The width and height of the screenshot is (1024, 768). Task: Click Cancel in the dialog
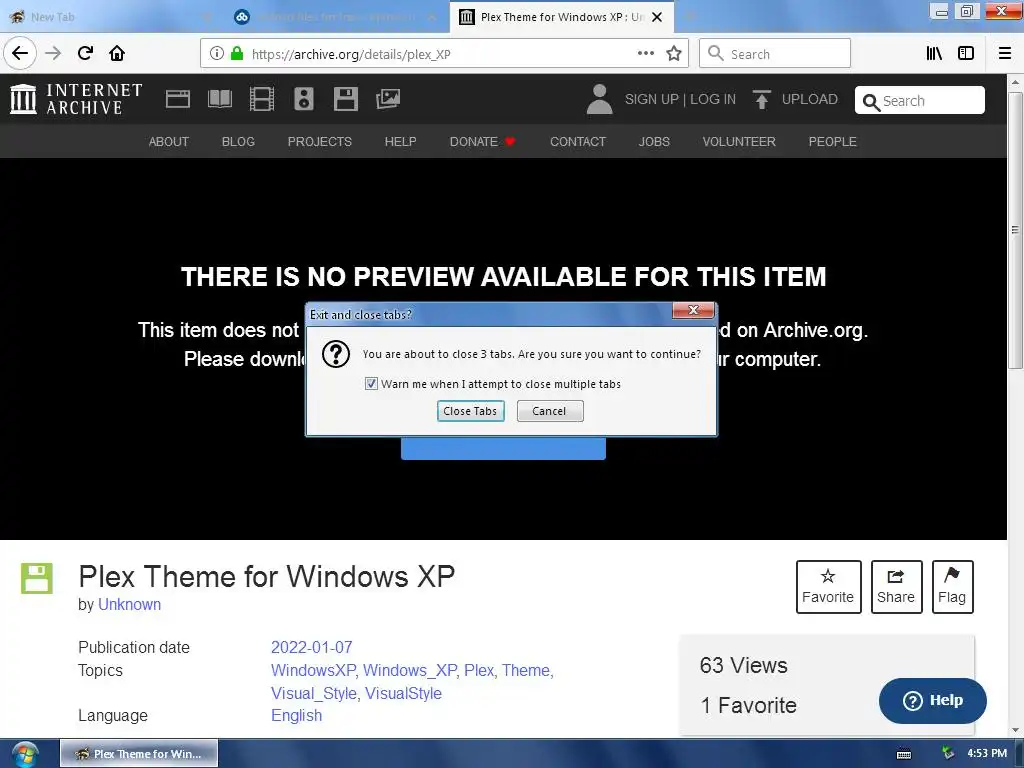click(549, 411)
